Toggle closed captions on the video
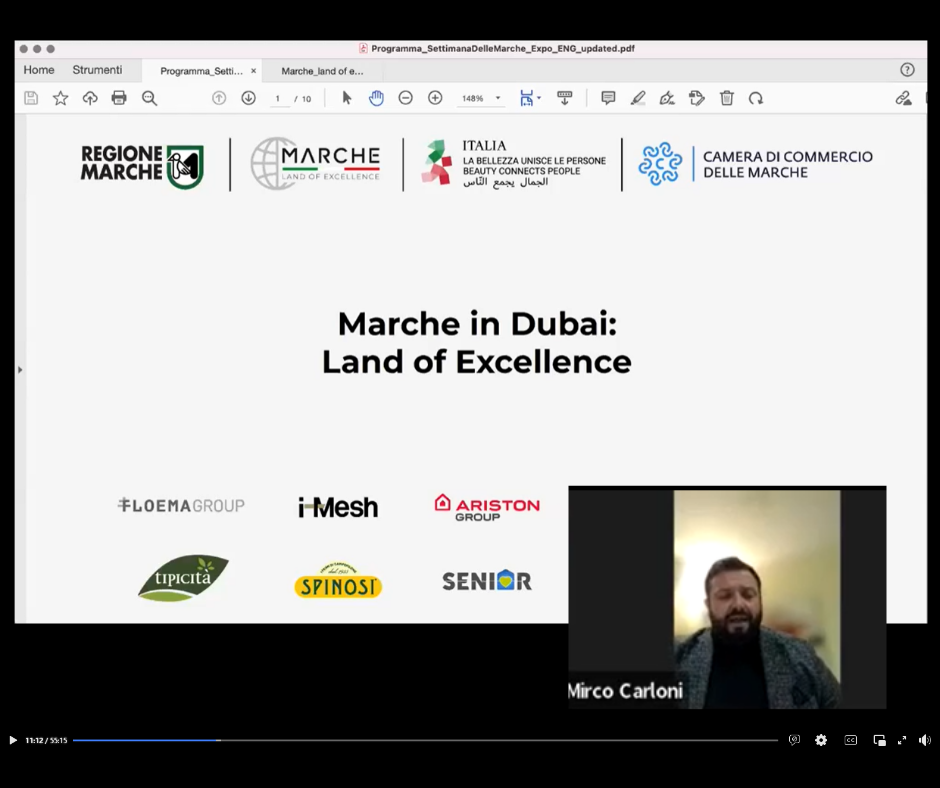 (x=851, y=740)
